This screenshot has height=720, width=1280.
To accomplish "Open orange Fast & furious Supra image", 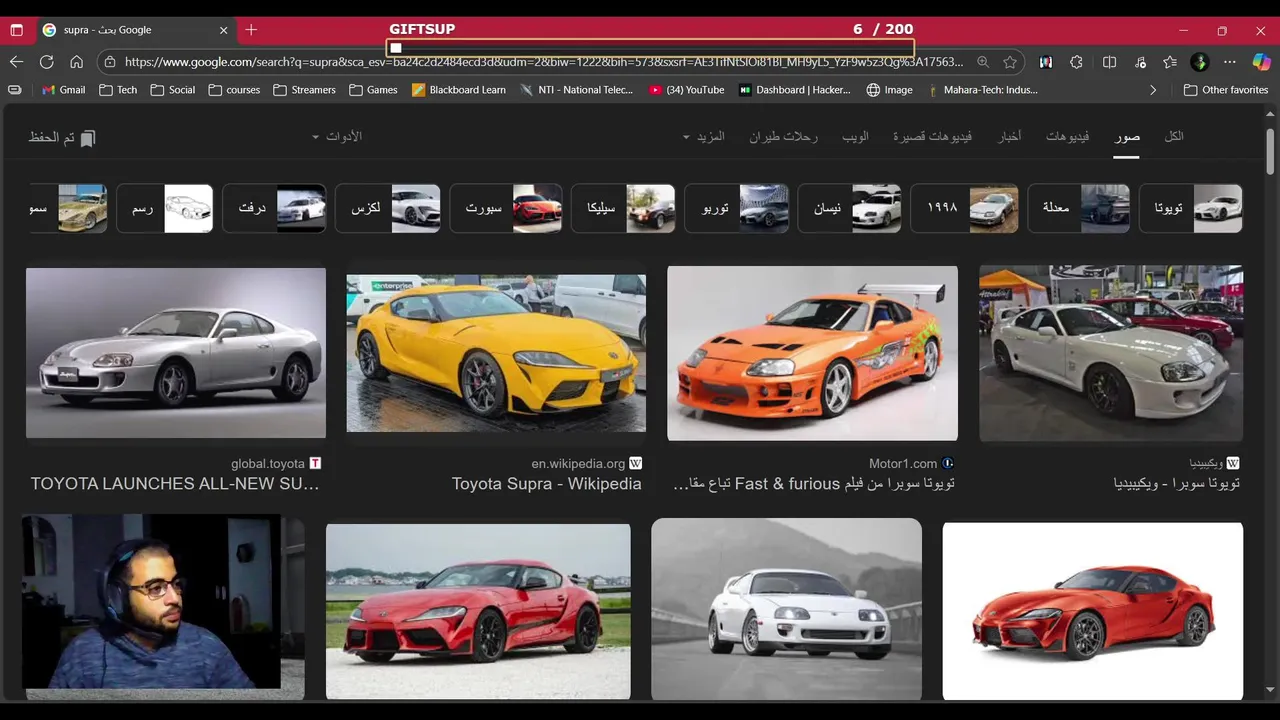I will click(x=812, y=353).
